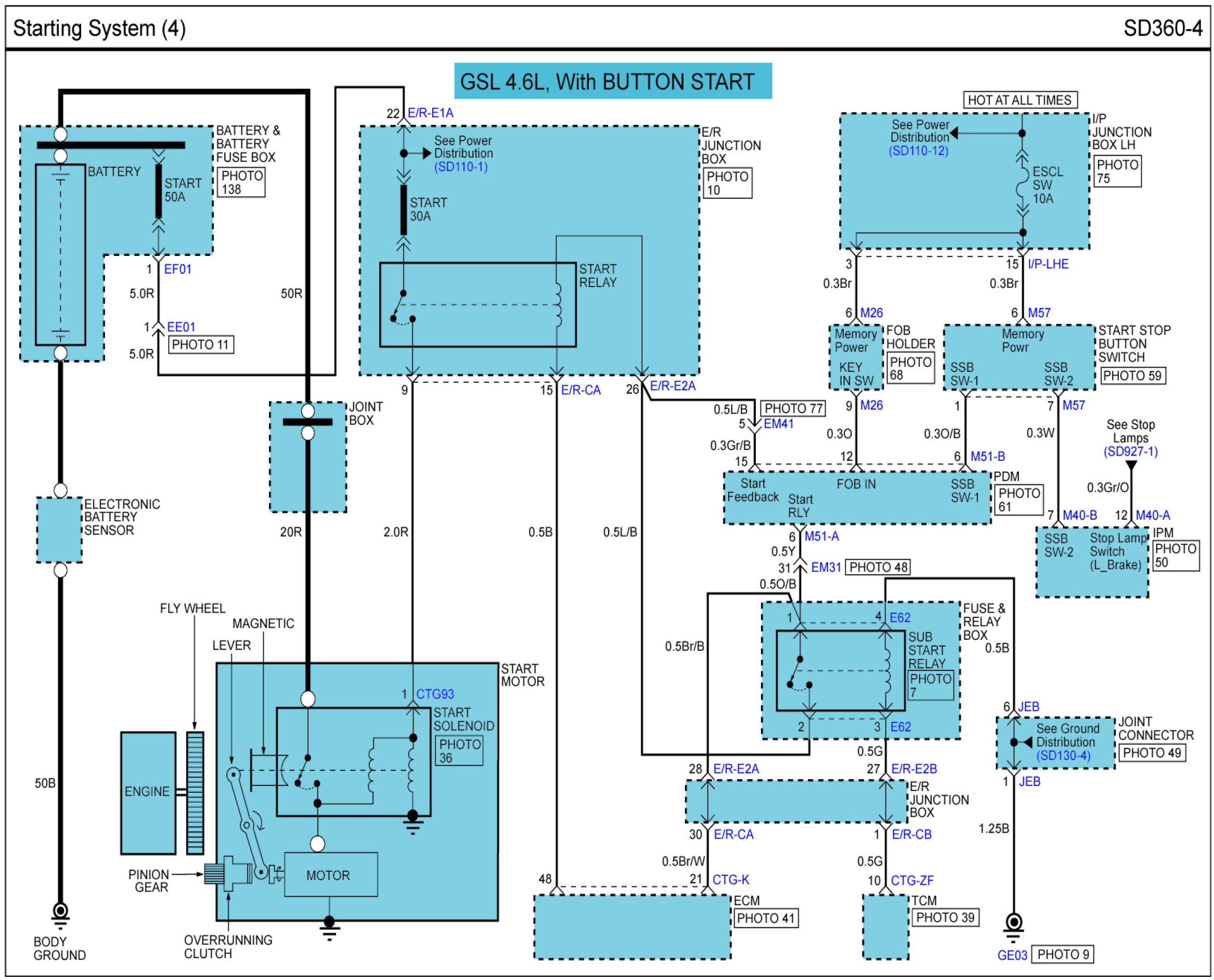The image size is (1214, 980).
Task: Click the GSL 4.6L With BUTTON START banner
Action: tap(612, 82)
